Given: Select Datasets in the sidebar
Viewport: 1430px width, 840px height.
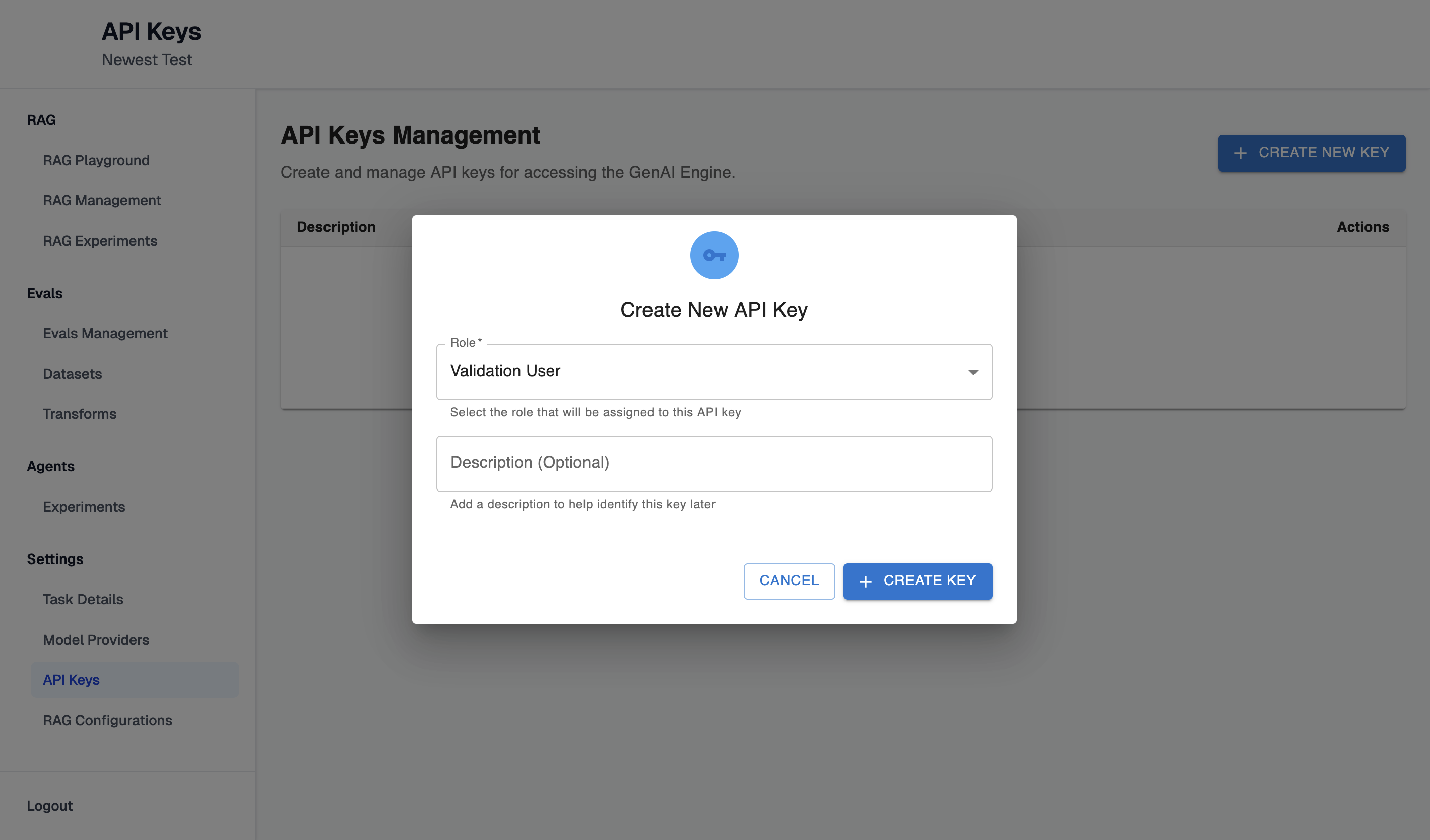Looking at the screenshot, I should [x=72, y=374].
